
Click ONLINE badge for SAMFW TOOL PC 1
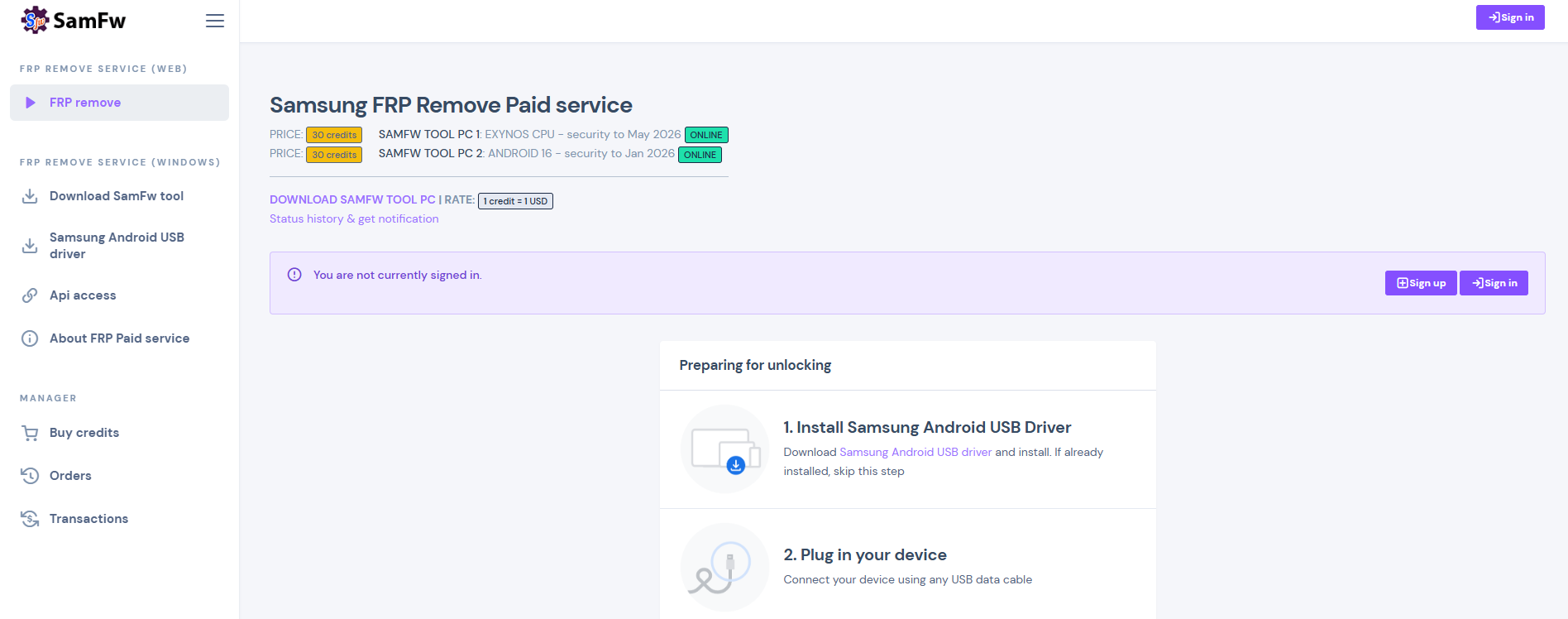pyautogui.click(x=706, y=135)
